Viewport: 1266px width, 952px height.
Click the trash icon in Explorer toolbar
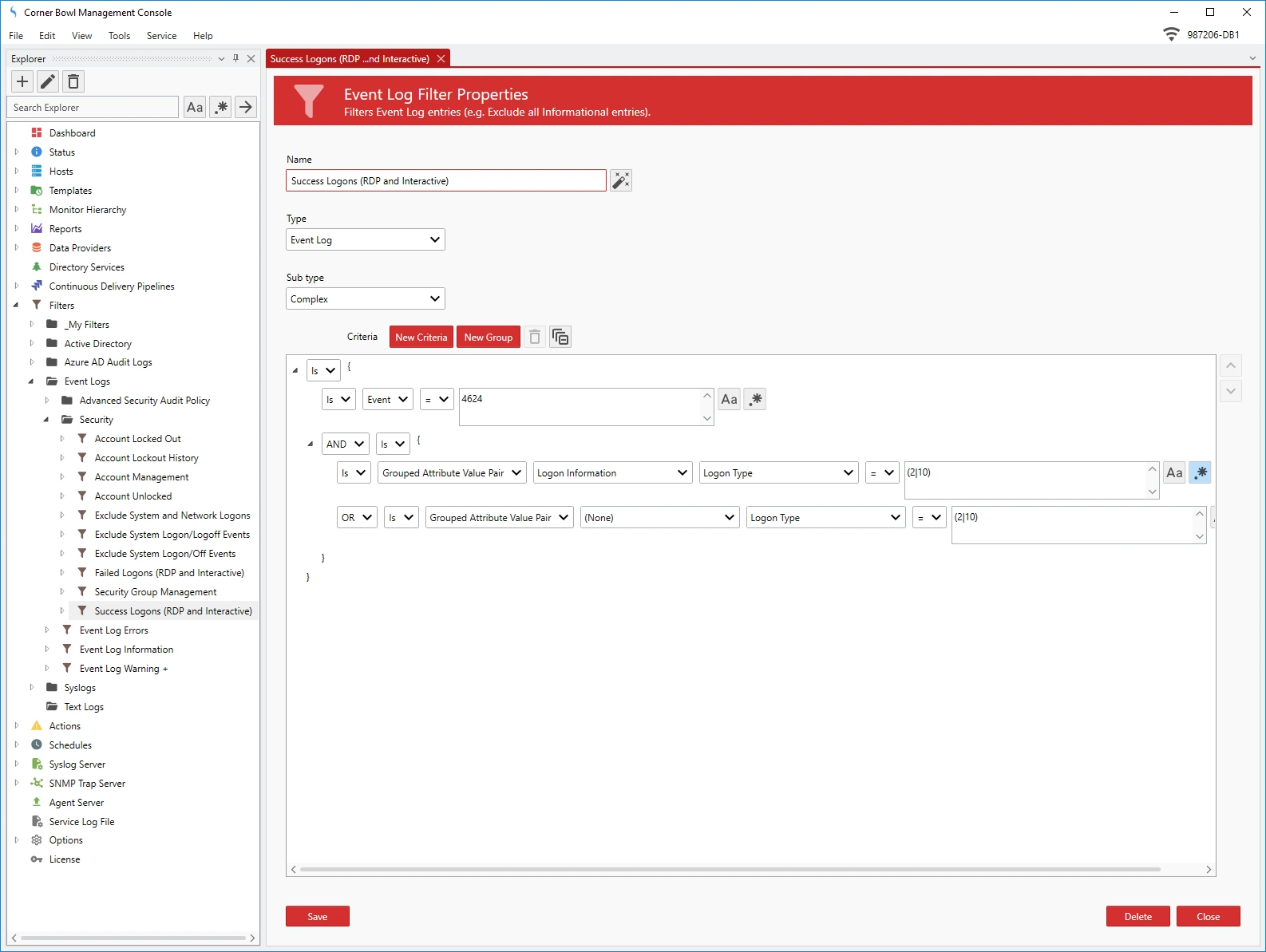pos(73,81)
